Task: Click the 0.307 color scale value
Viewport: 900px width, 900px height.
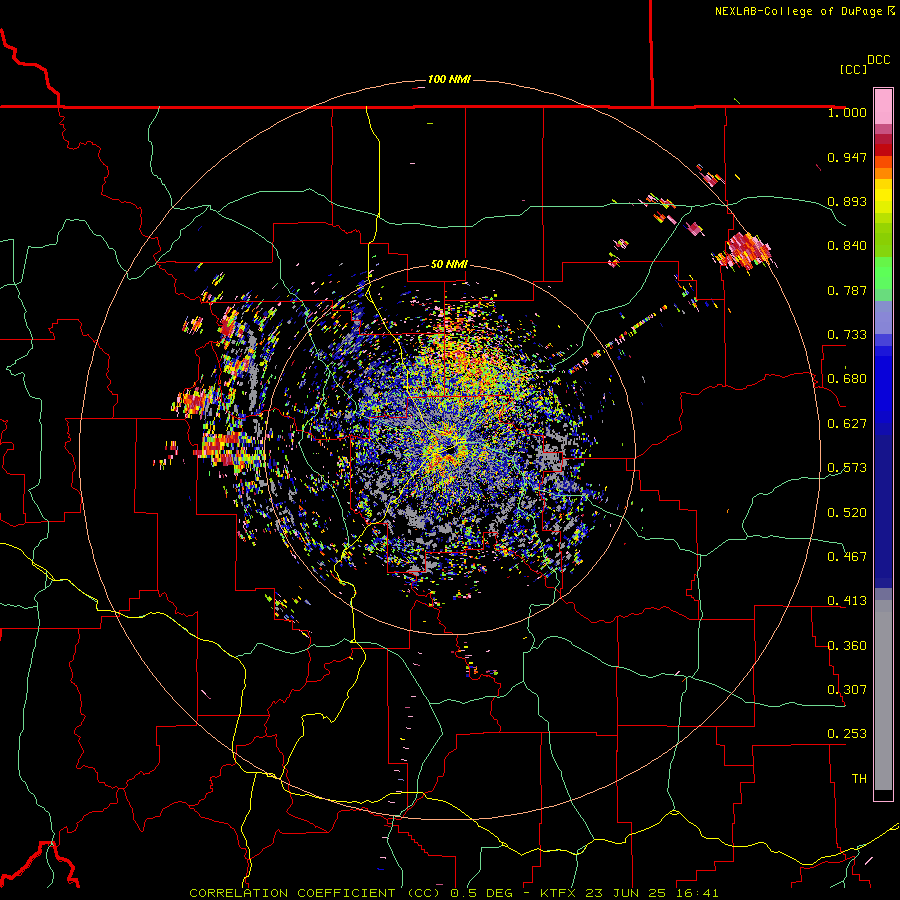Action: (x=847, y=690)
